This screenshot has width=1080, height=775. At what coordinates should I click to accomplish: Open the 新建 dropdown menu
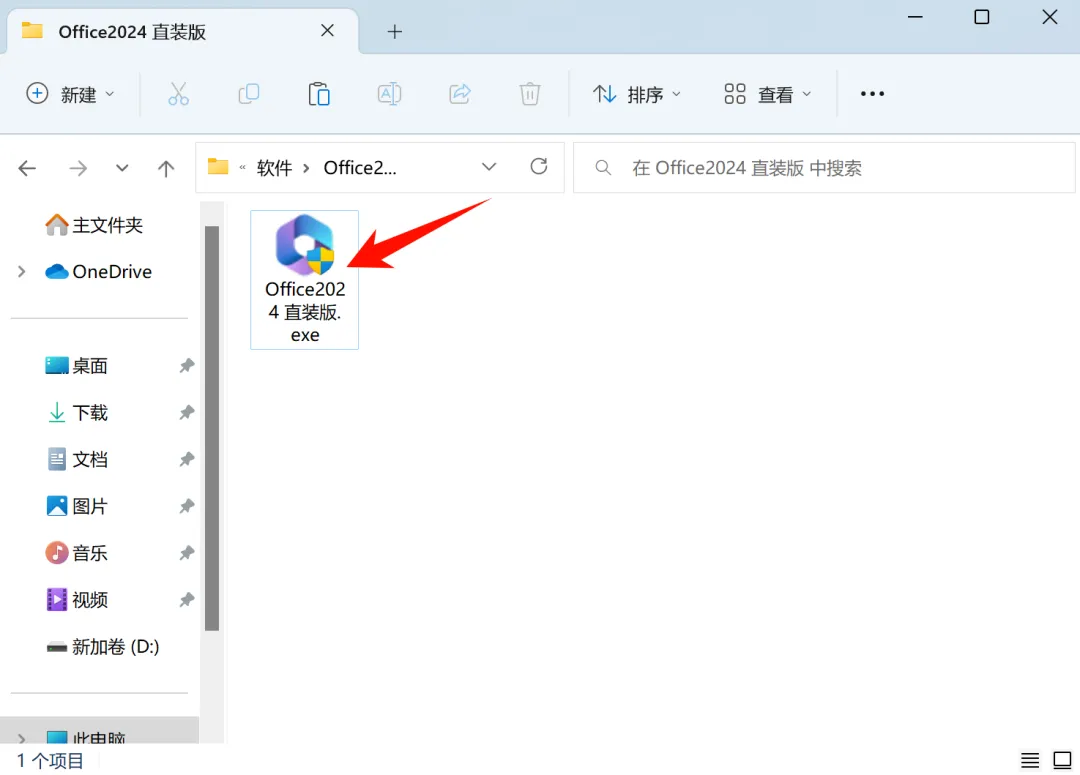point(70,94)
